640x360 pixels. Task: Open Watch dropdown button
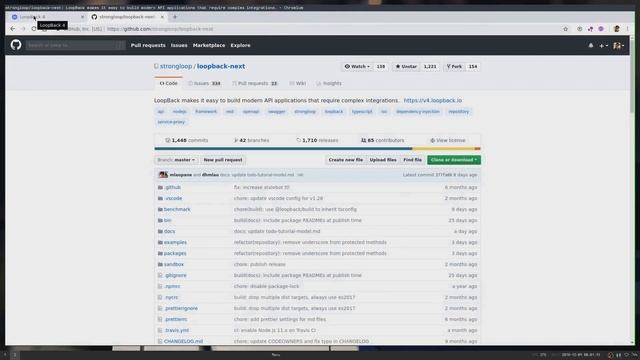pyautogui.click(x=357, y=67)
